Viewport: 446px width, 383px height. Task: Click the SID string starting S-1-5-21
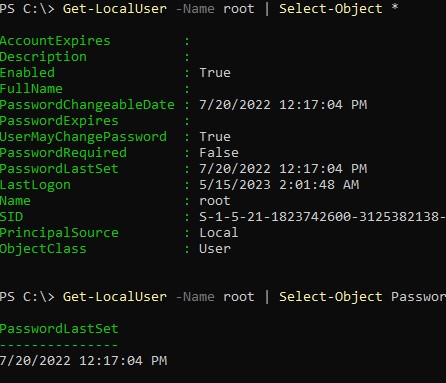point(323,217)
